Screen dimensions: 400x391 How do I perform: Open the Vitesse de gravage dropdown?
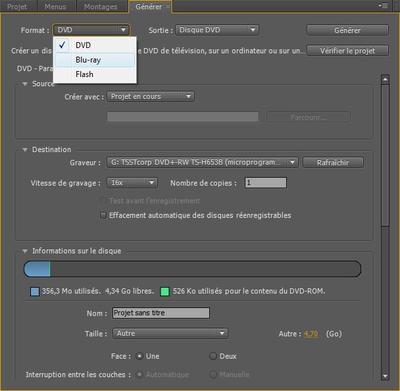pos(132,183)
